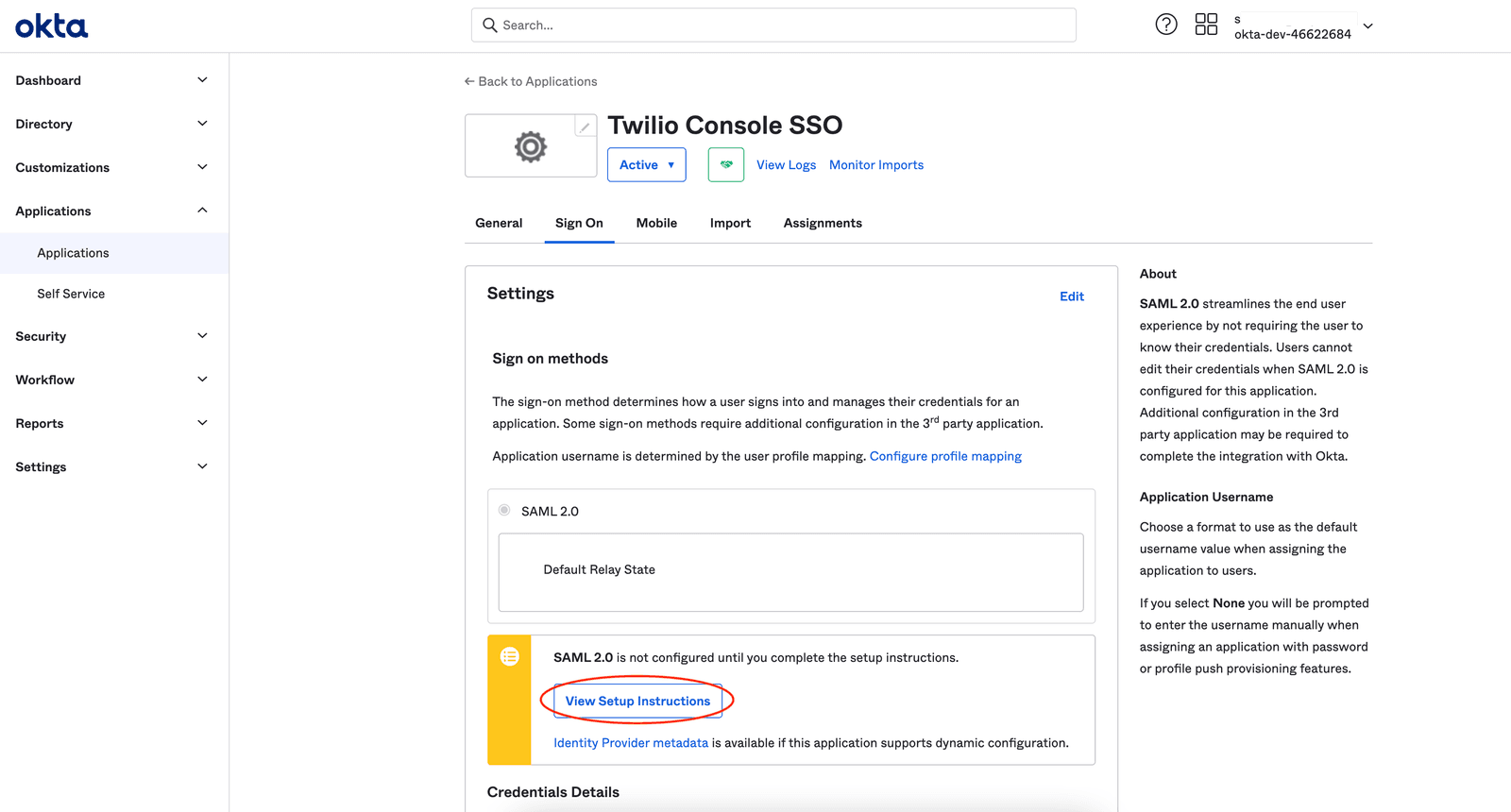Open the help question mark icon

(x=1166, y=25)
